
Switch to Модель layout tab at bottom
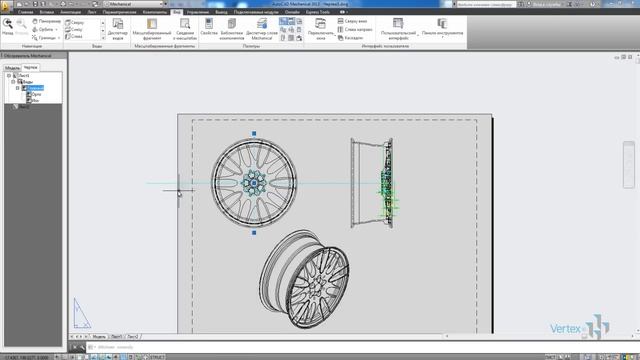99,337
